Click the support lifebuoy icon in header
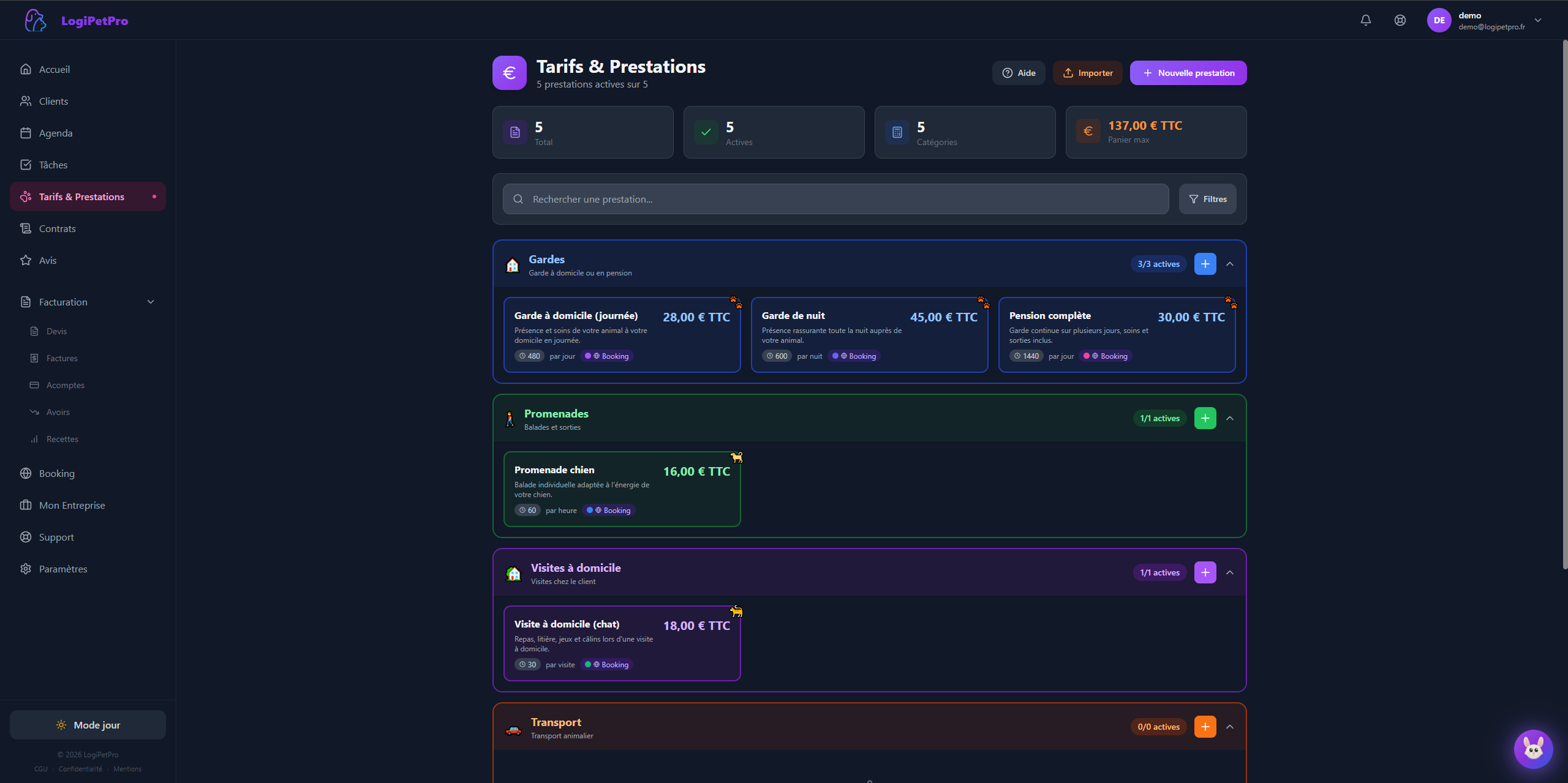1568x783 pixels. click(1400, 20)
